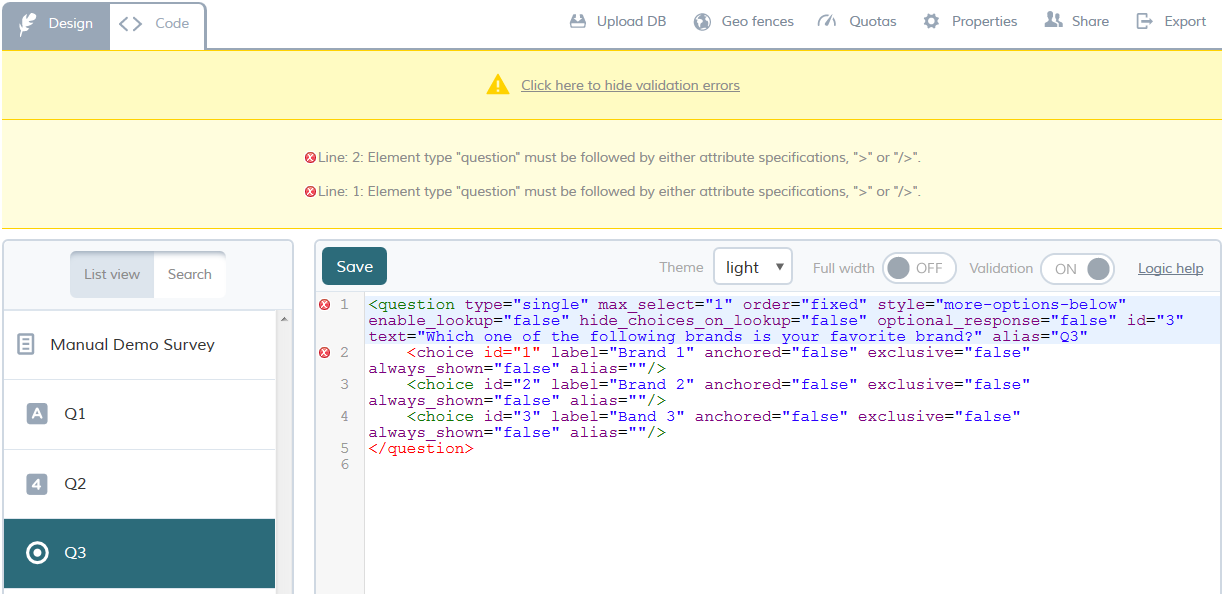1222x594 pixels.
Task: Switch to the Code tab
Action: (156, 23)
